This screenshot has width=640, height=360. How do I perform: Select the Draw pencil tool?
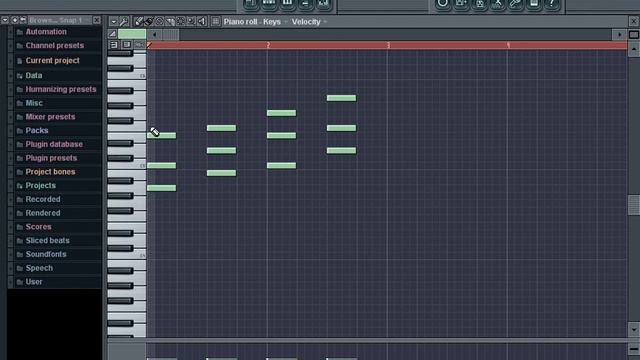click(139, 21)
